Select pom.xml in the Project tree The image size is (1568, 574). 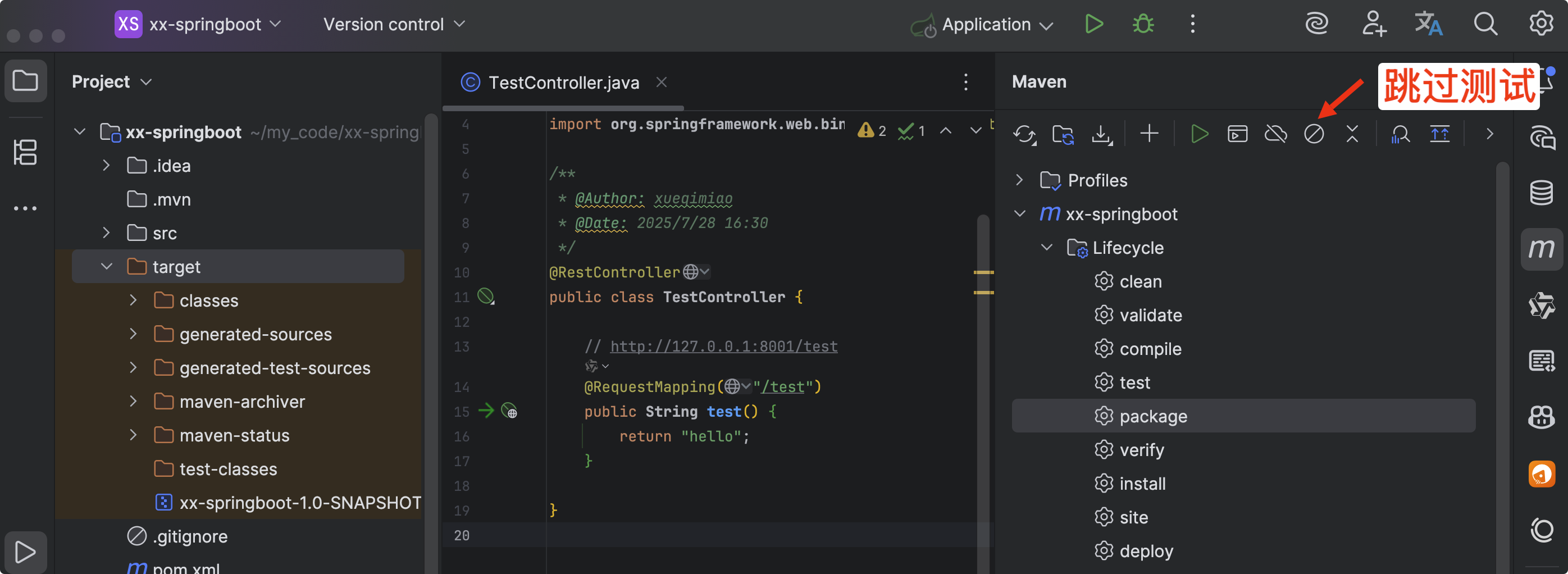(x=186, y=567)
